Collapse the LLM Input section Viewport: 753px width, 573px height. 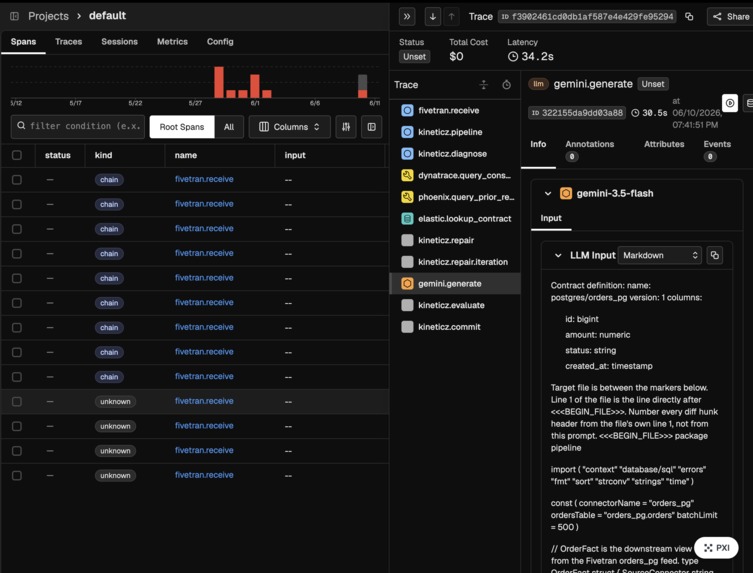tap(558, 255)
